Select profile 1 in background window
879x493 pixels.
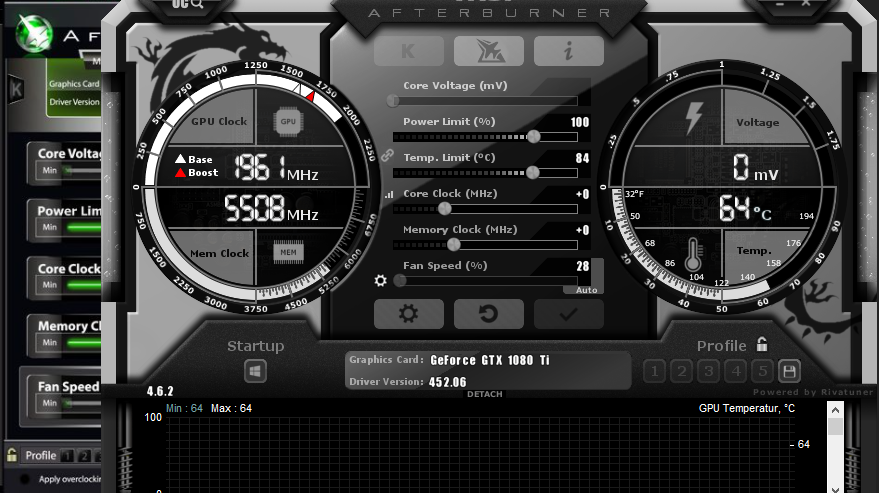click(x=67, y=456)
